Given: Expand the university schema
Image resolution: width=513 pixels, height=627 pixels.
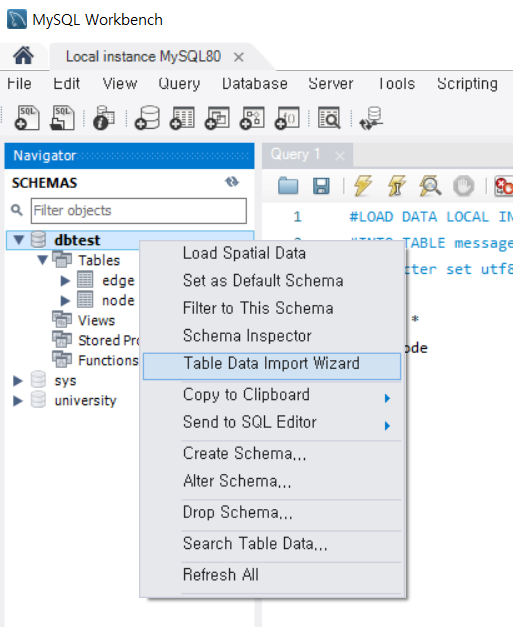Looking at the screenshot, I should point(18,401).
